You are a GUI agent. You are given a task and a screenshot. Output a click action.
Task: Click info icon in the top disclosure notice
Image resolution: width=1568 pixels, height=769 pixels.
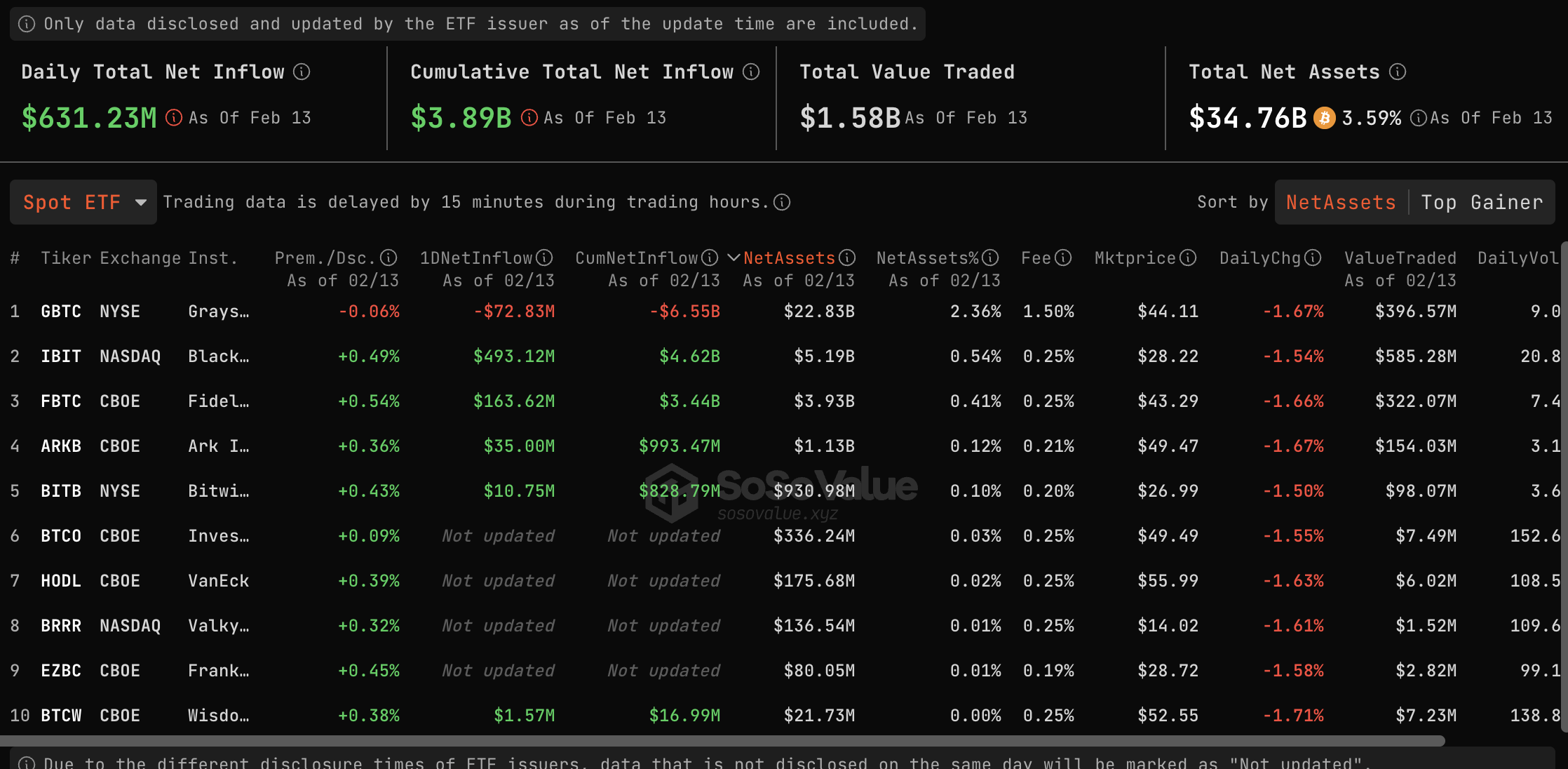[x=27, y=24]
